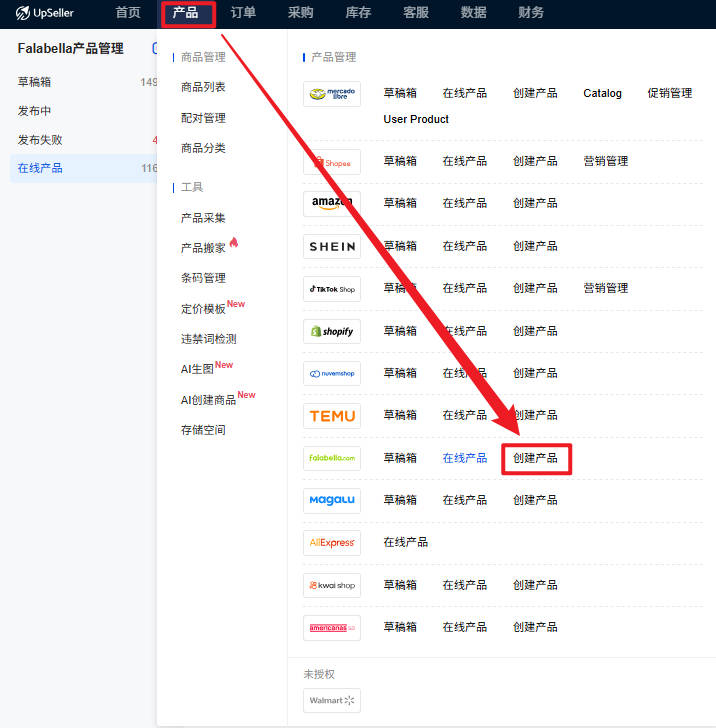The image size is (716, 728).
Task: Open Kwai Shop 在线产品
Action: coord(465,585)
